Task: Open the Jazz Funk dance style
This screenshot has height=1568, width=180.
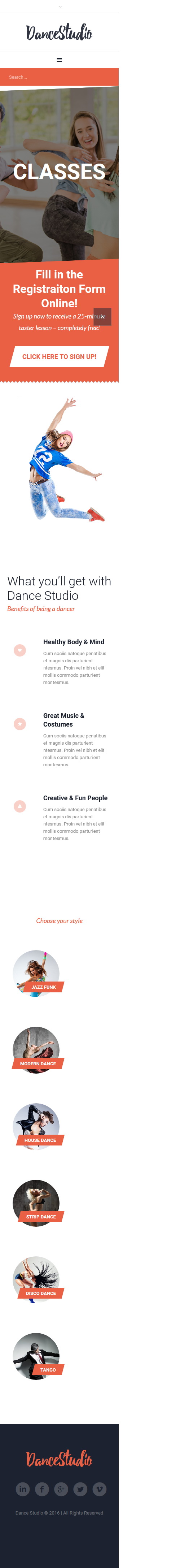Action: point(36,973)
